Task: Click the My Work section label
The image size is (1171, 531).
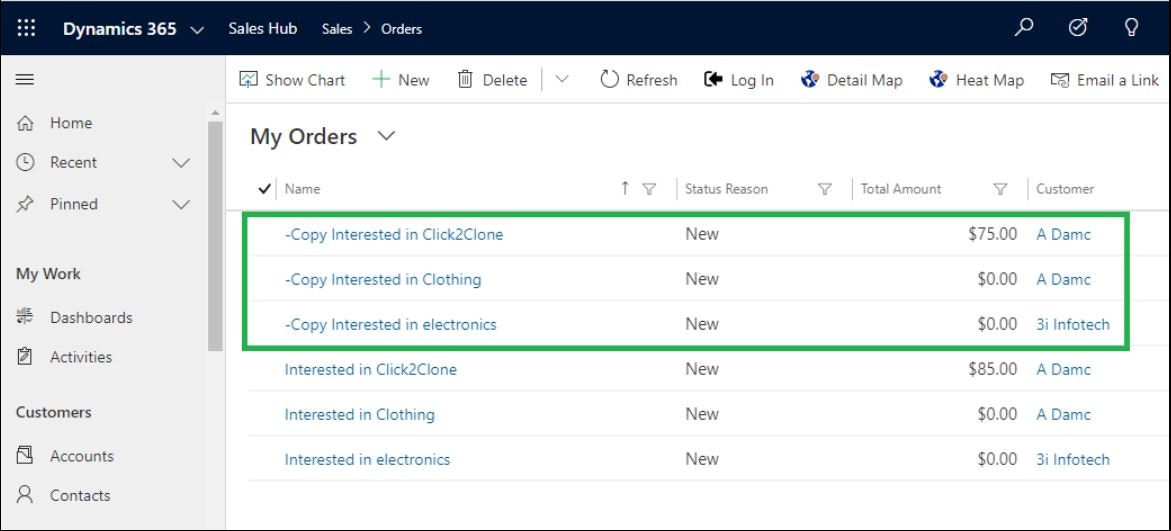Action: [49, 274]
